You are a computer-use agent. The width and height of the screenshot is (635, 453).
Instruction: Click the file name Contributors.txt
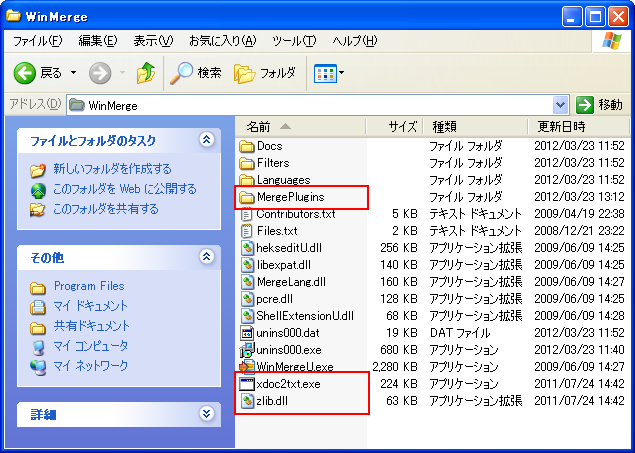click(296, 214)
